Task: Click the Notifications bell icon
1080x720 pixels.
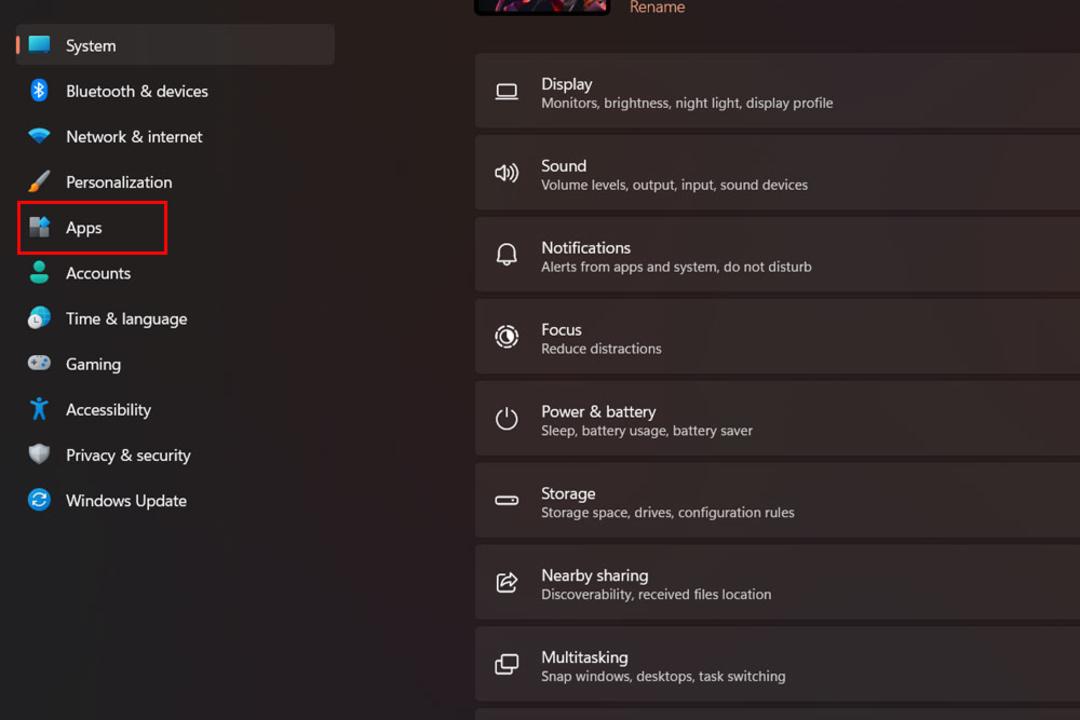Action: (x=507, y=254)
